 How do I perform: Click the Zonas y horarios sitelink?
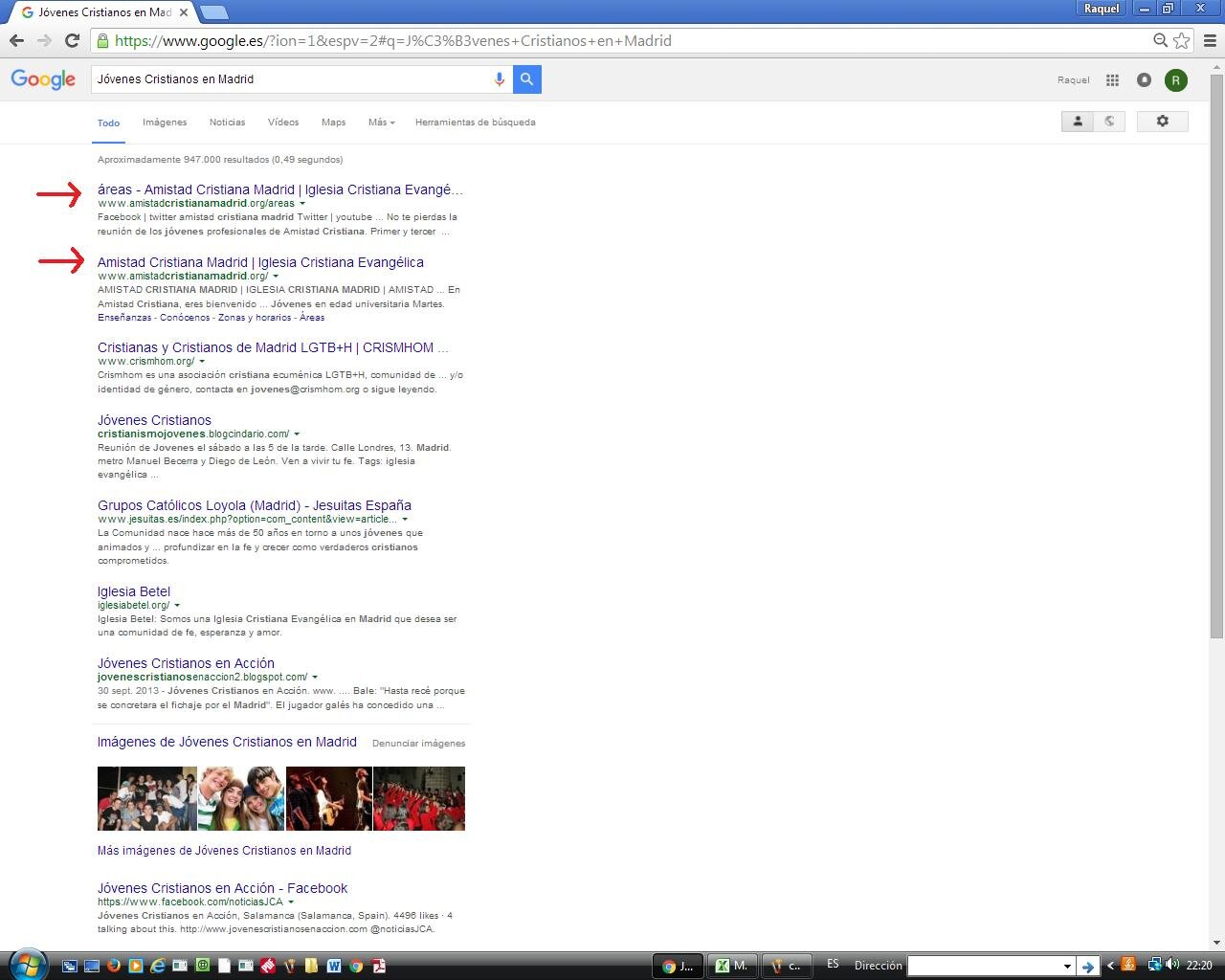point(254,318)
